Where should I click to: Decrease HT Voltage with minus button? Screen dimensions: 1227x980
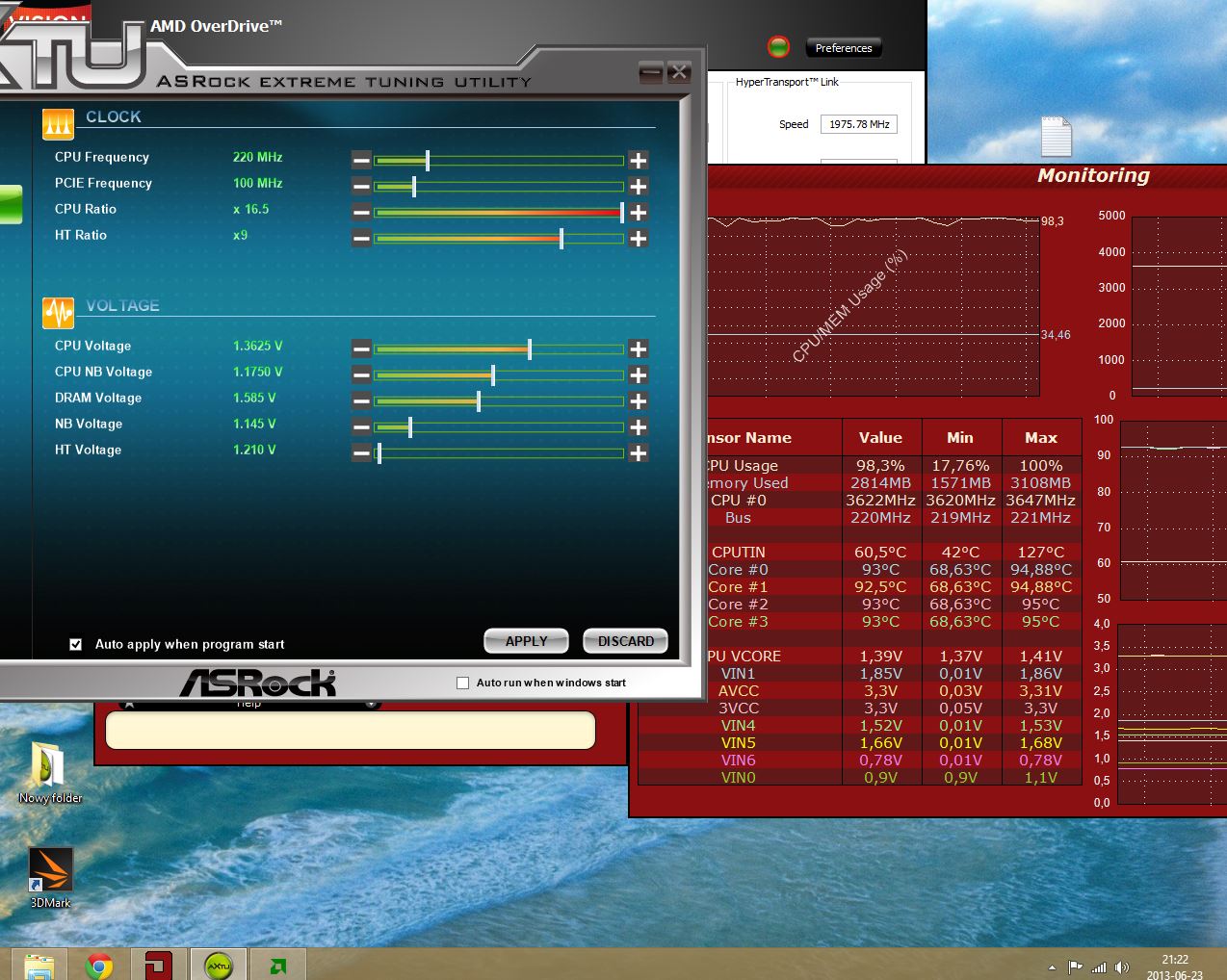[x=361, y=452]
